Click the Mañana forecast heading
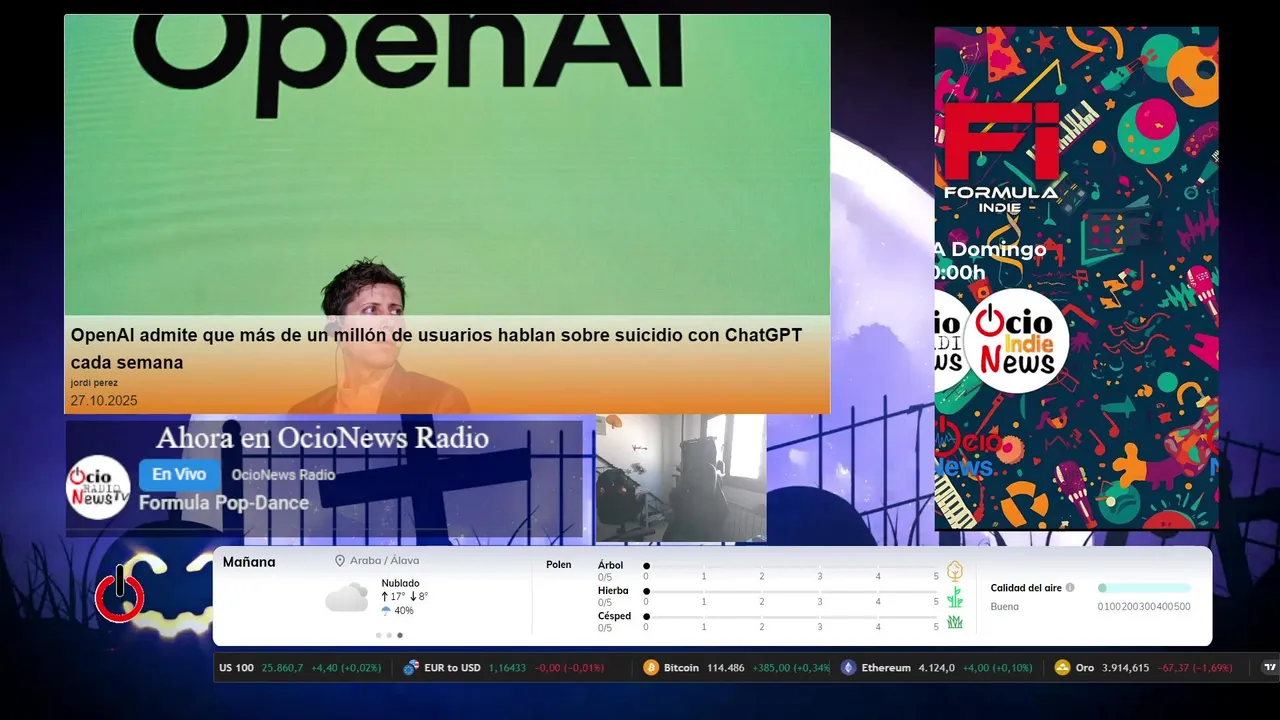 coord(249,562)
